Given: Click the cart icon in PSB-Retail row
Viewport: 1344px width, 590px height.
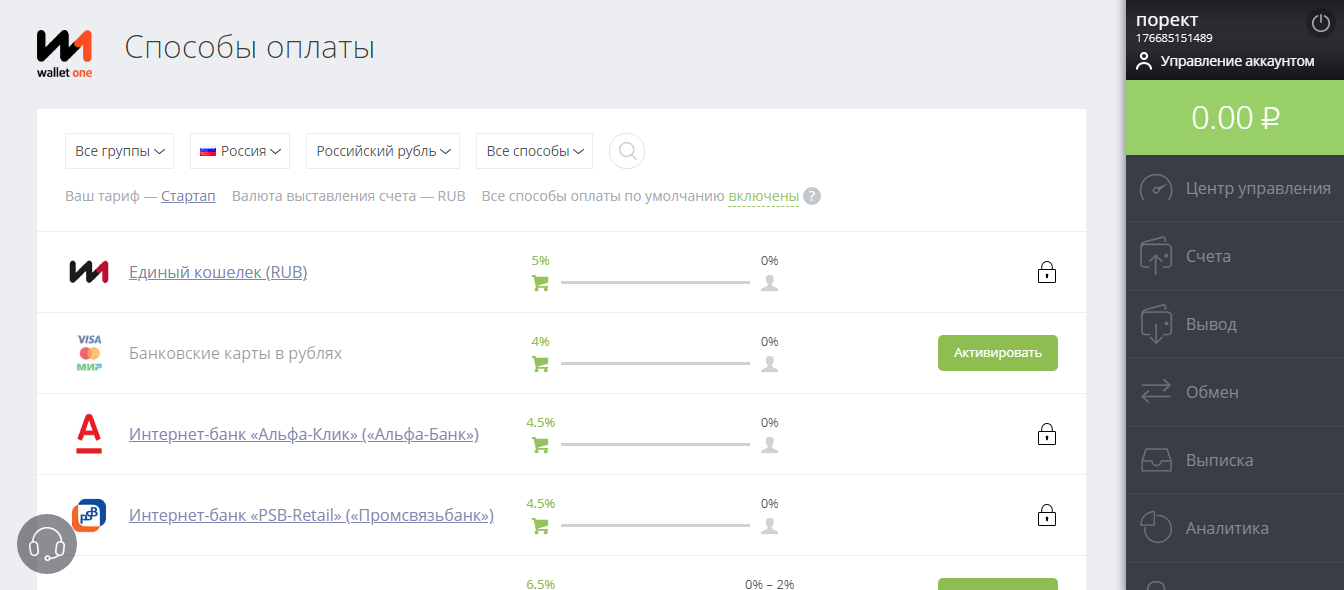Looking at the screenshot, I should pos(540,526).
